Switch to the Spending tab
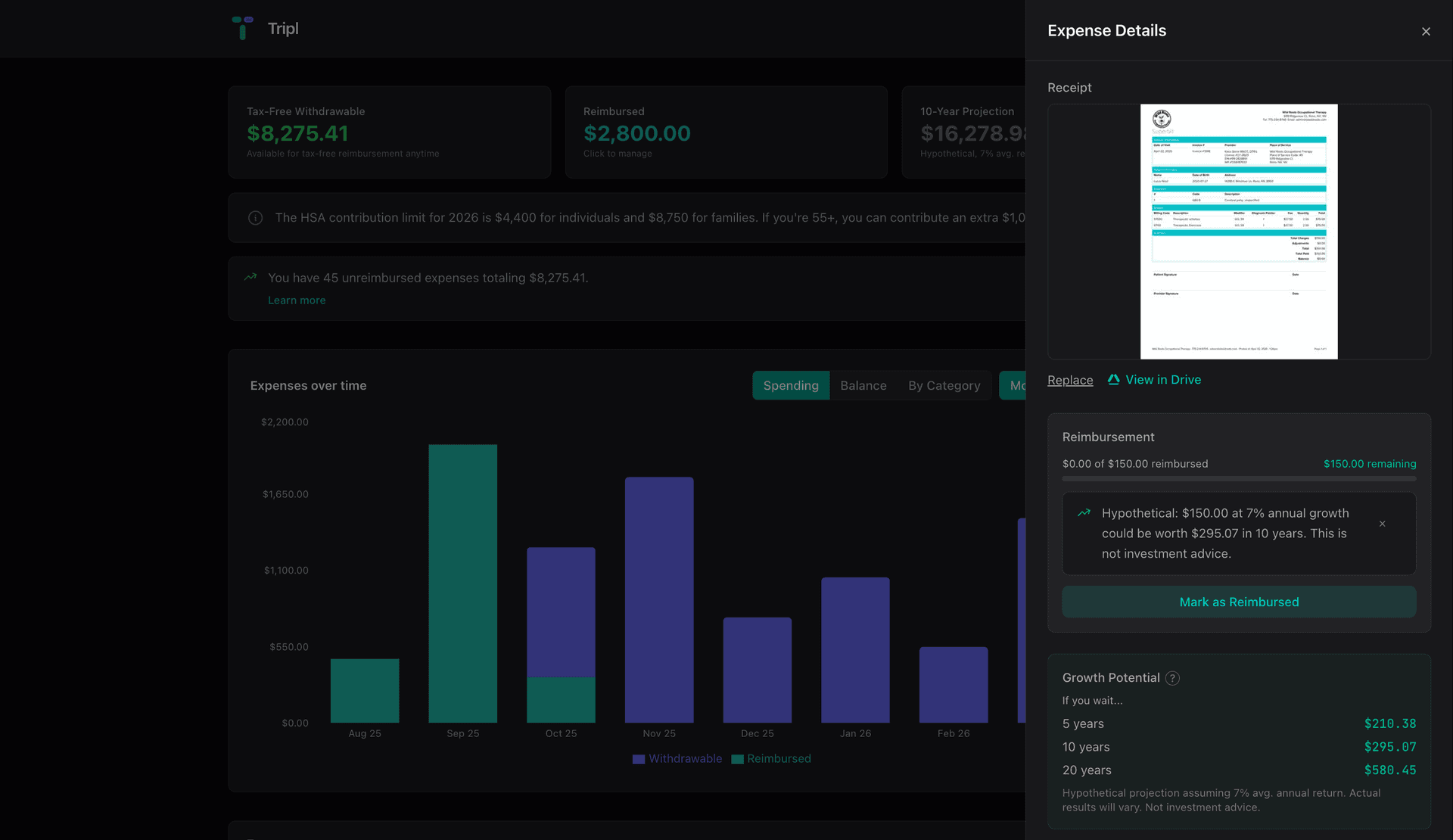 [x=791, y=385]
